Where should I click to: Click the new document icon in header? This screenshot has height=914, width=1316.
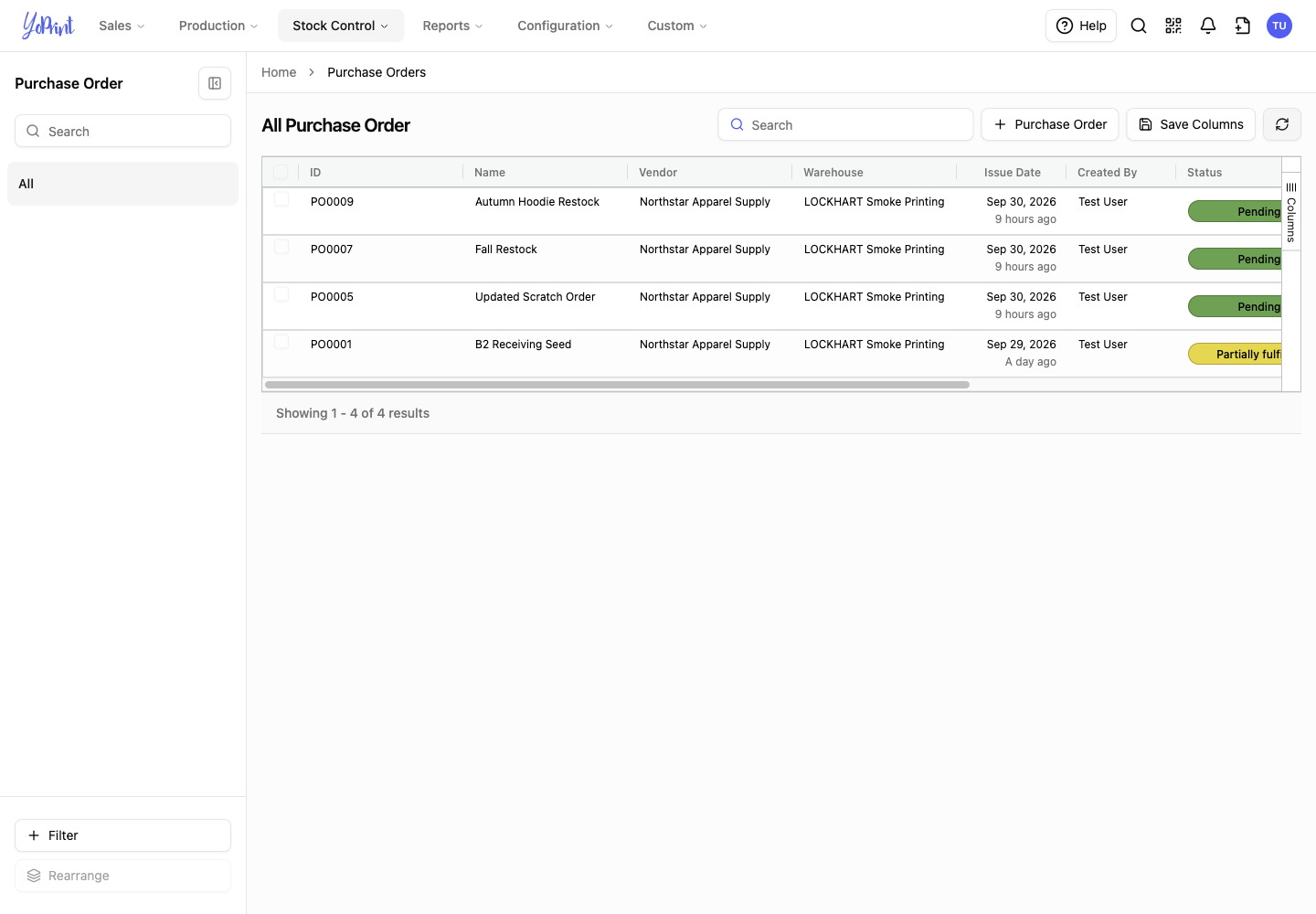[x=1243, y=26]
